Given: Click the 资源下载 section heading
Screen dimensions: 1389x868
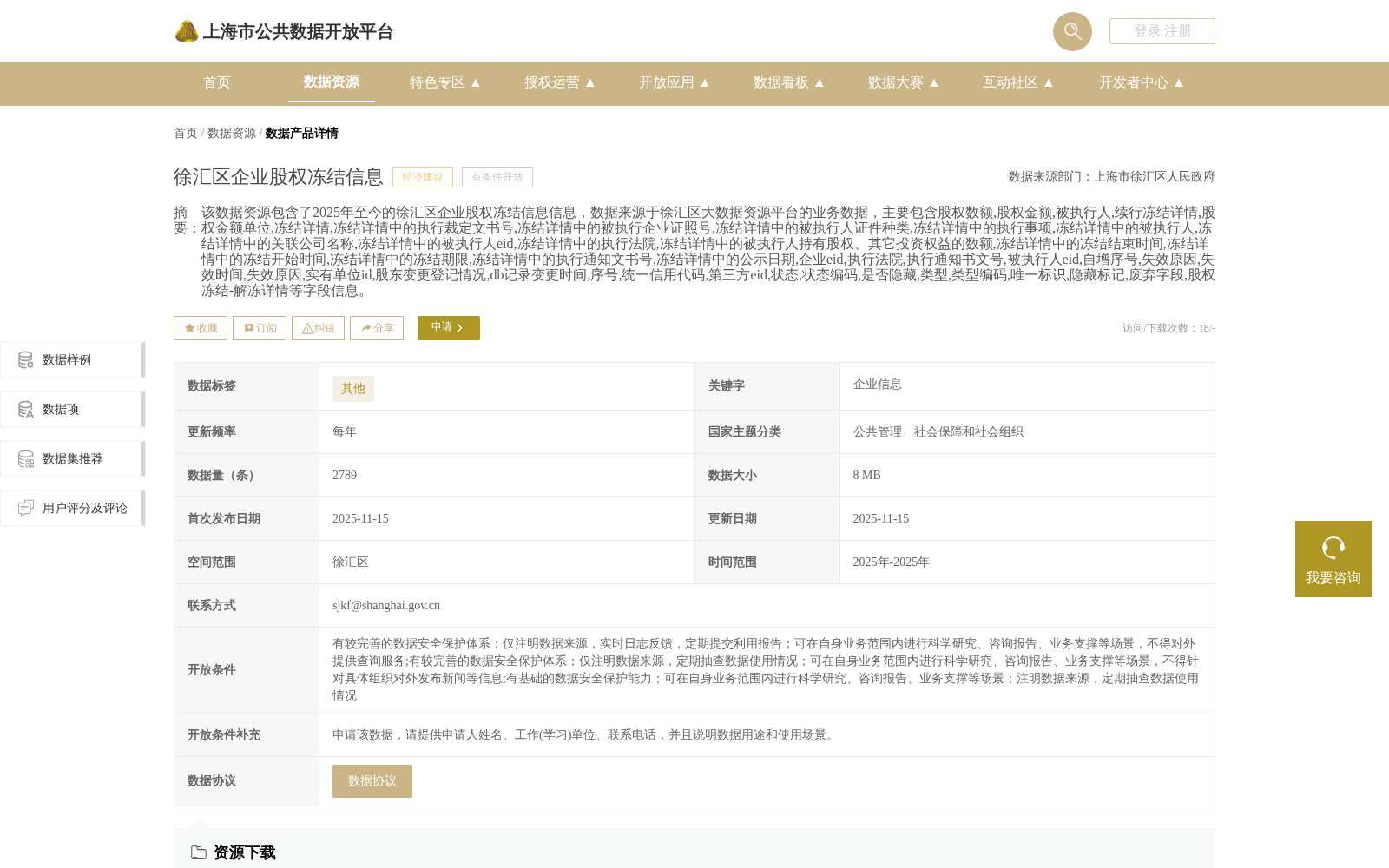Looking at the screenshot, I should tap(245, 852).
